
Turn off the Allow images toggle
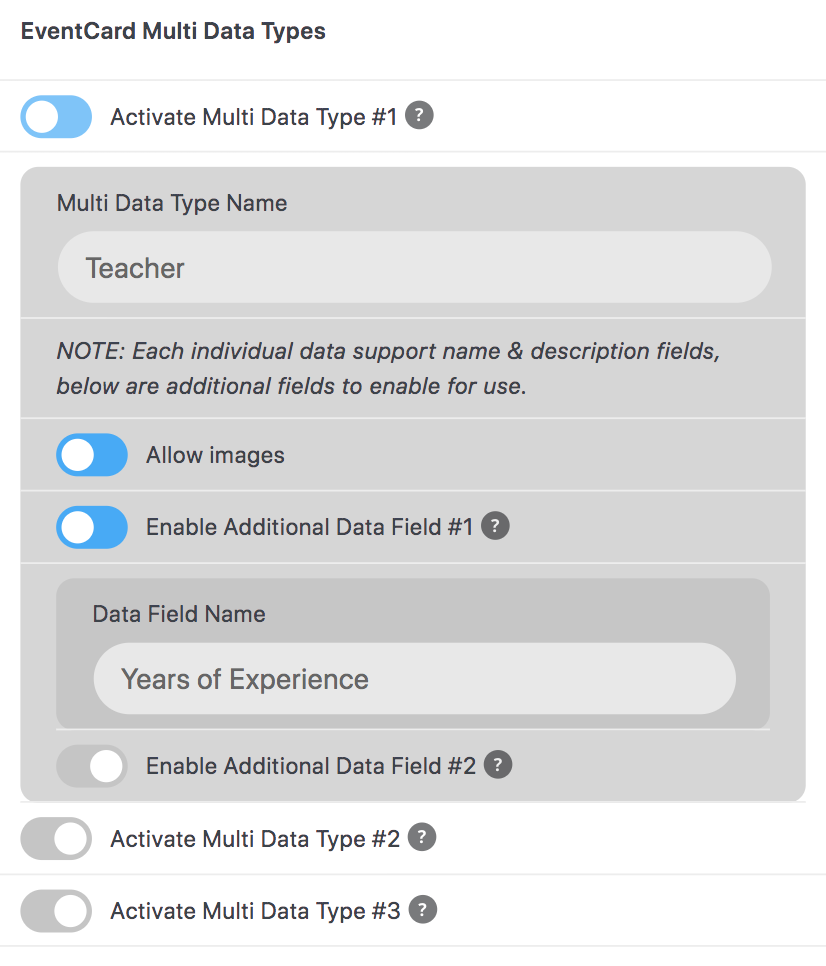coord(92,455)
